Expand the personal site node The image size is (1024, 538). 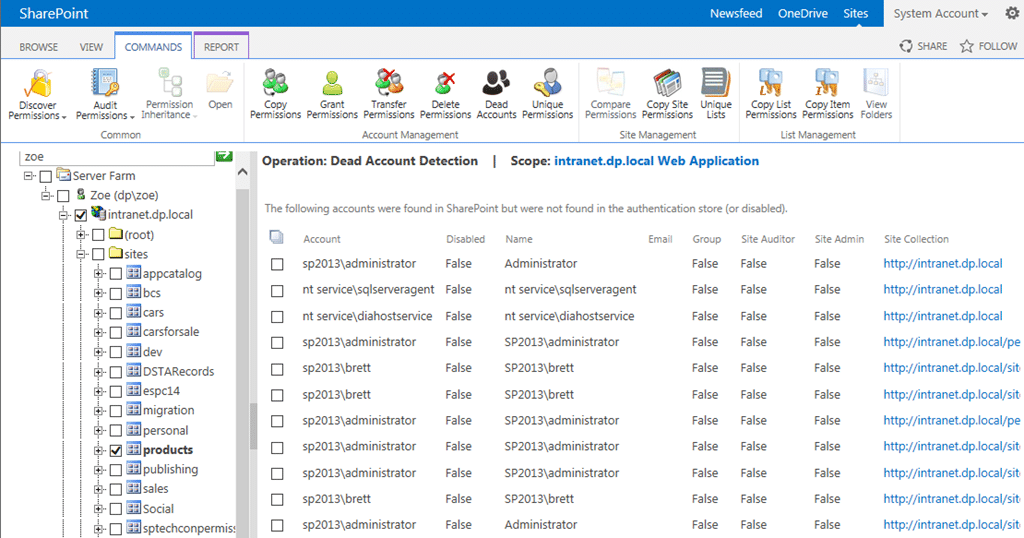(x=98, y=430)
